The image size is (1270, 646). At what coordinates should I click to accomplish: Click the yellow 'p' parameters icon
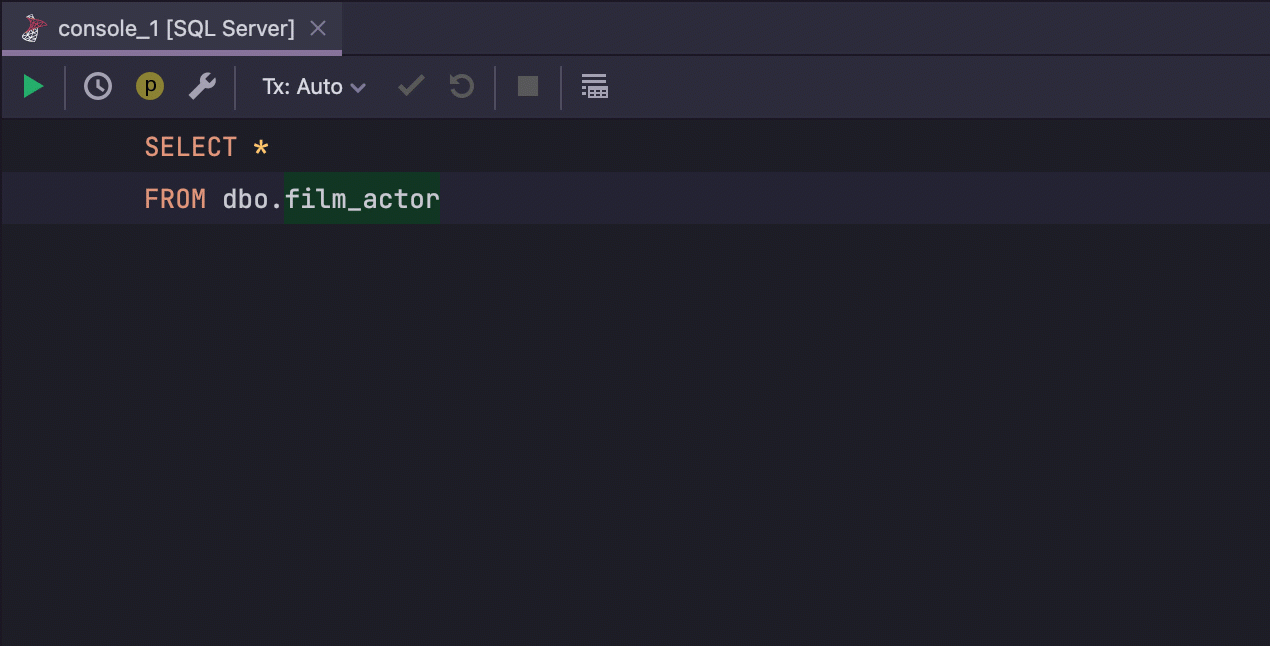(x=150, y=87)
